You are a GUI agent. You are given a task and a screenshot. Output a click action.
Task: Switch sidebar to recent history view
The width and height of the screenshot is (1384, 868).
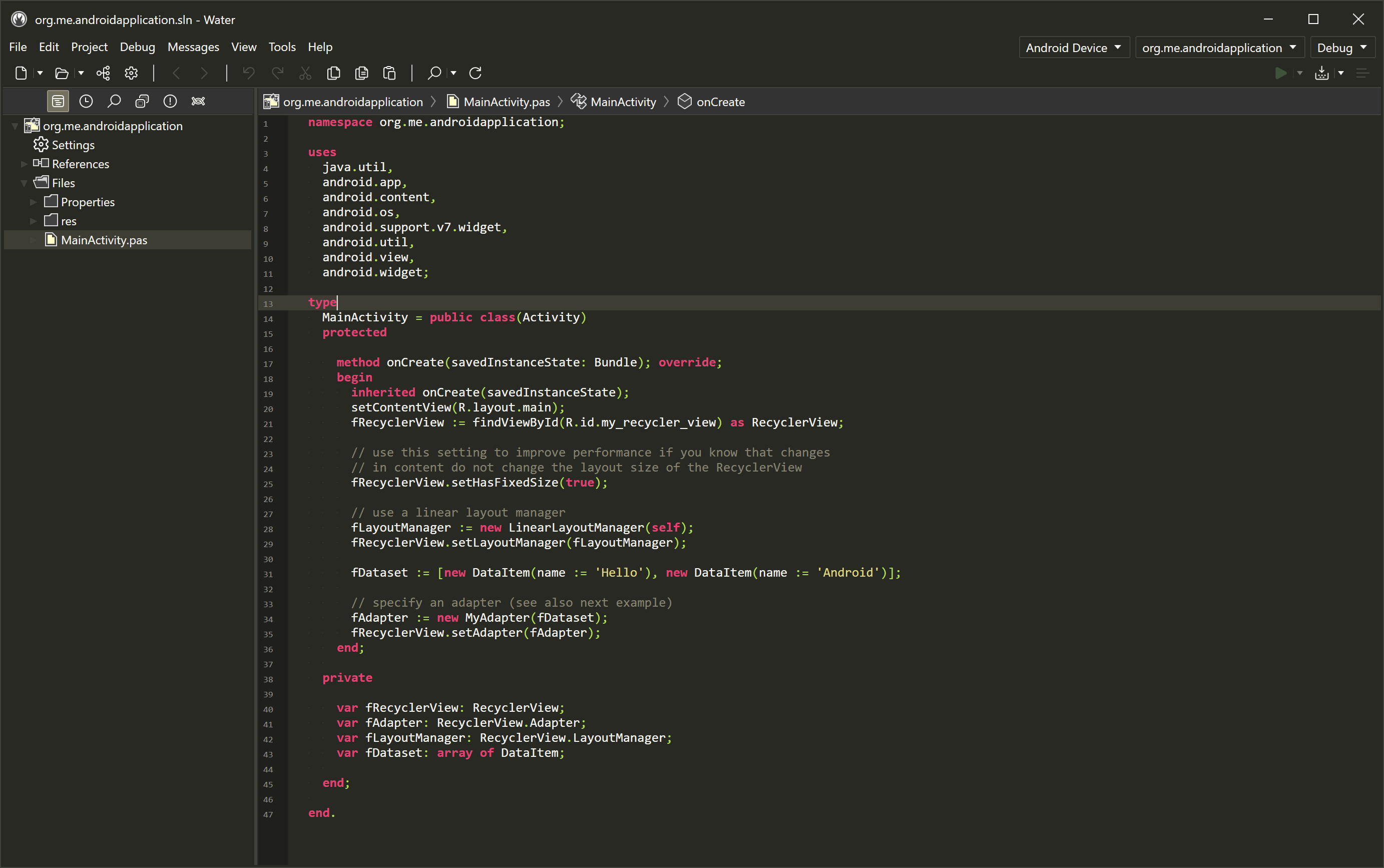pos(86,101)
